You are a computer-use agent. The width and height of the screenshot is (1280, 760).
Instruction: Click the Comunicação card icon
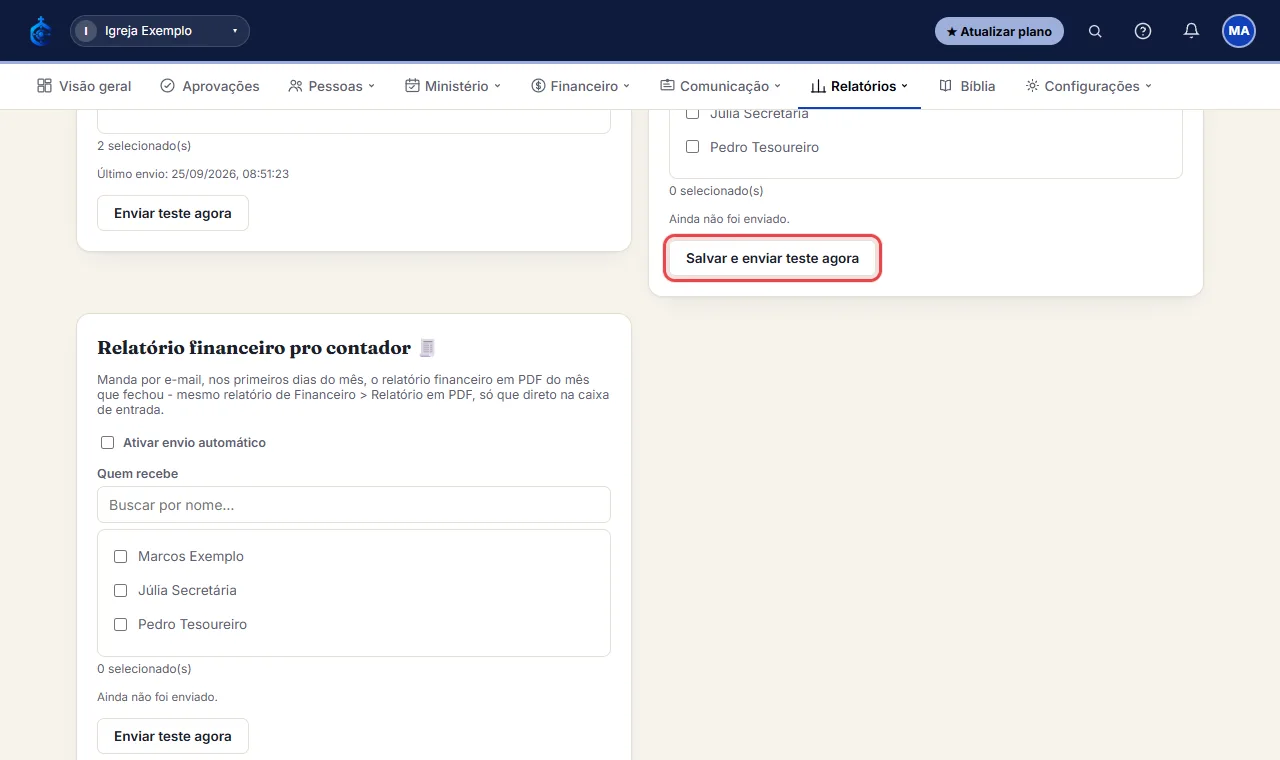(x=667, y=86)
